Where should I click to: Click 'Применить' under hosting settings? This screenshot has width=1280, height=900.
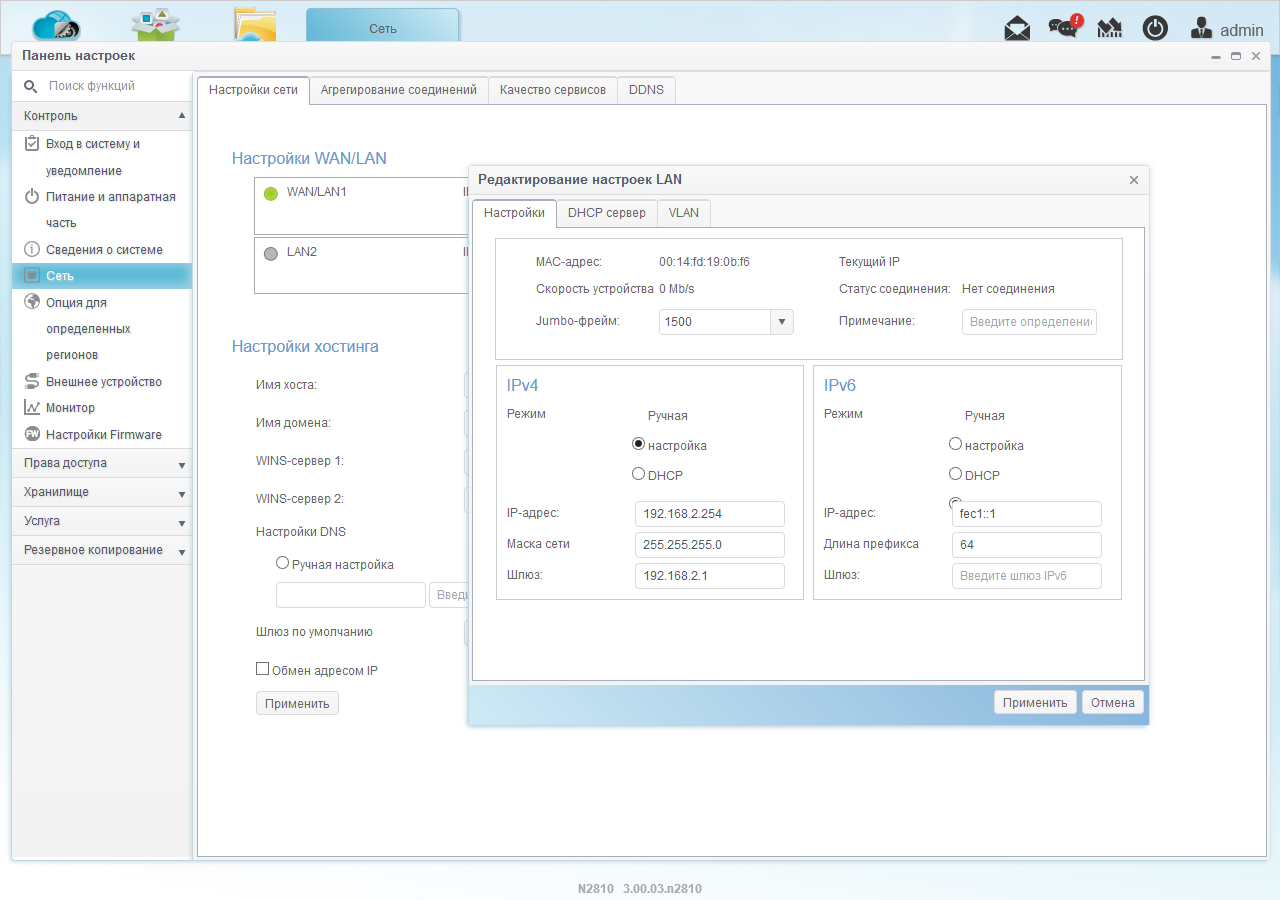coord(297,704)
